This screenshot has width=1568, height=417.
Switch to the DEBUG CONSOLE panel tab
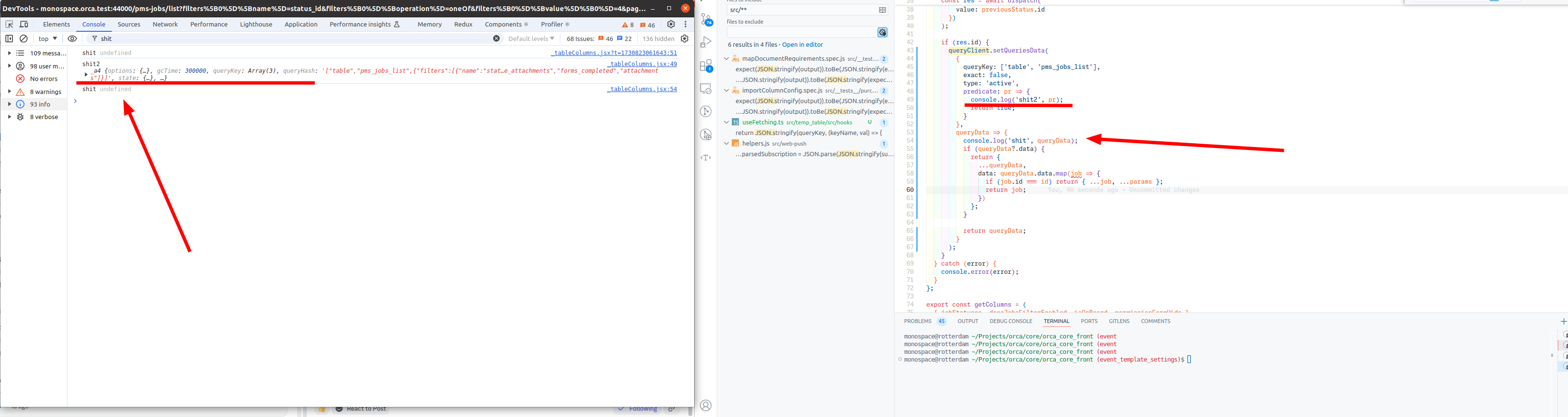pyautogui.click(x=1011, y=322)
